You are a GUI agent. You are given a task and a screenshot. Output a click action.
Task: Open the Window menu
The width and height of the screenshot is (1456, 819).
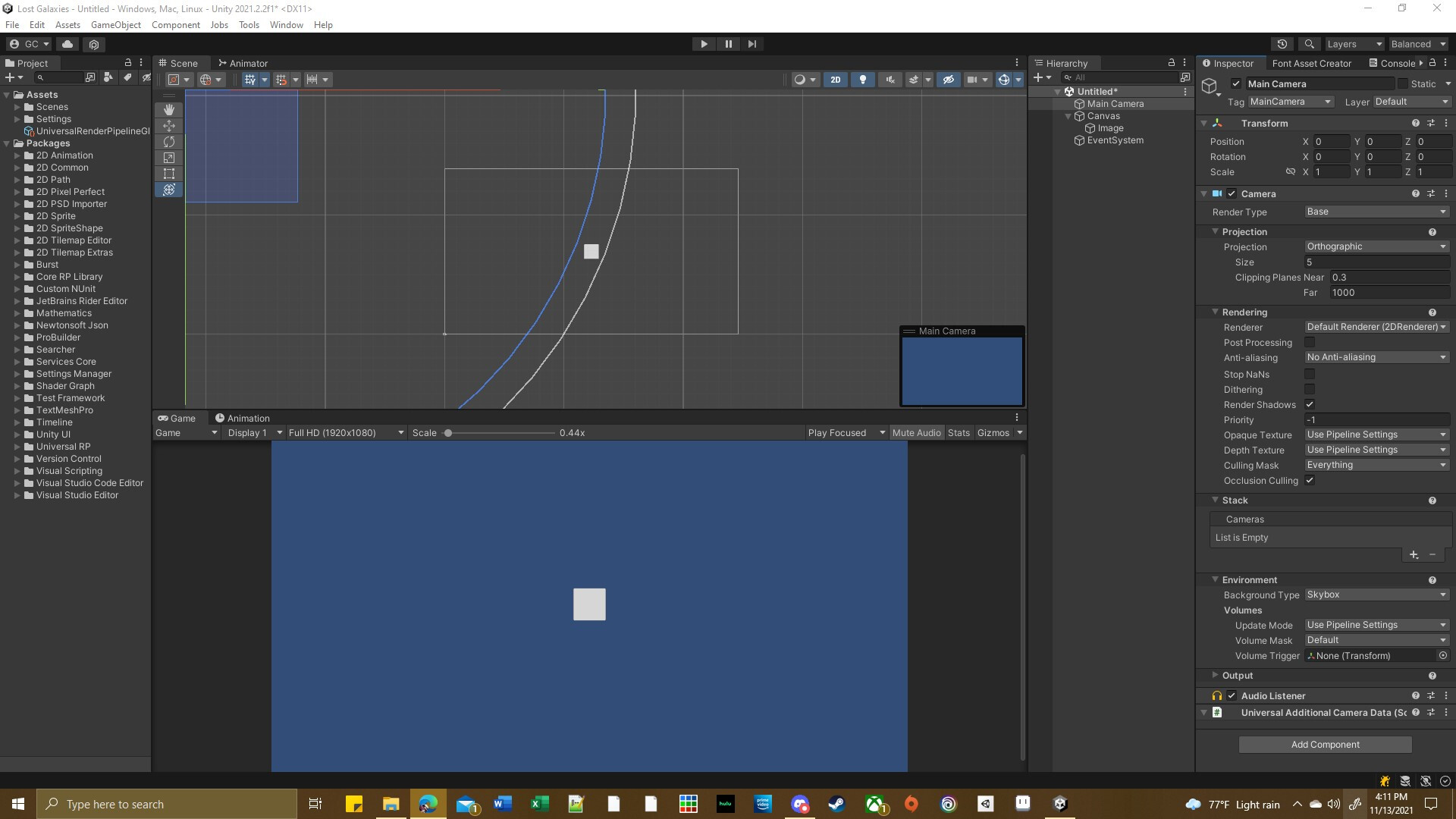pos(286,25)
